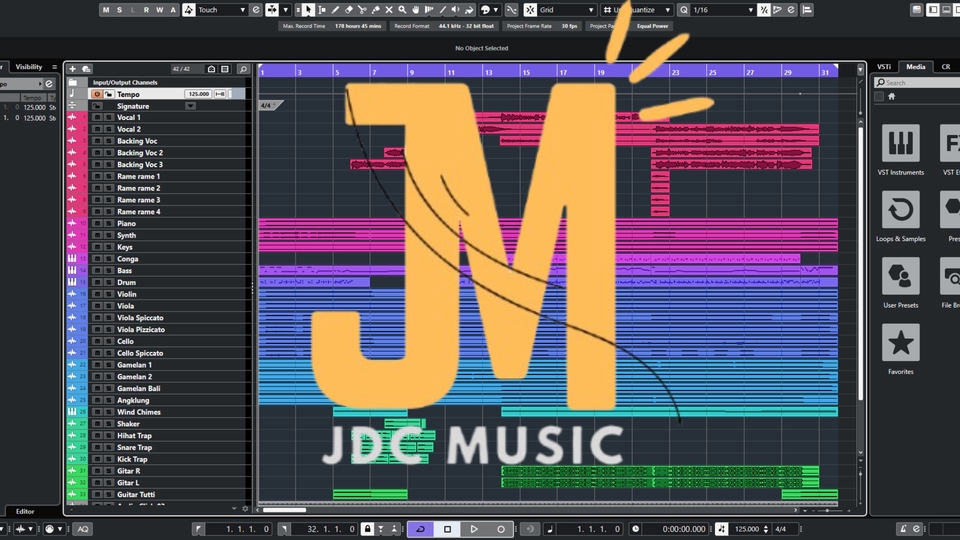
Task: Select the Time Warp tool
Action: pos(429,10)
